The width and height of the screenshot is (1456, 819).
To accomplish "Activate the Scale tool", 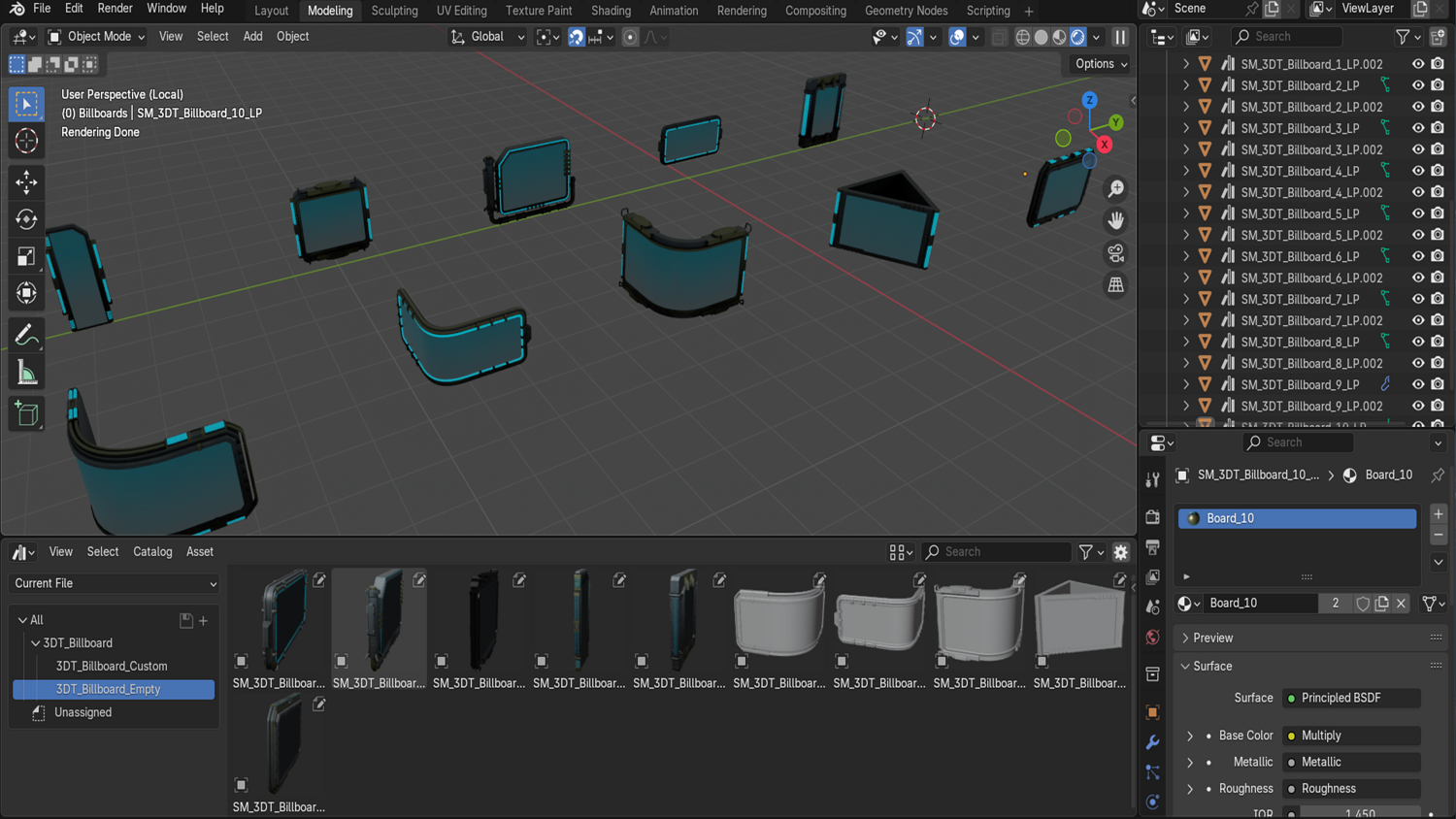I will [x=26, y=256].
